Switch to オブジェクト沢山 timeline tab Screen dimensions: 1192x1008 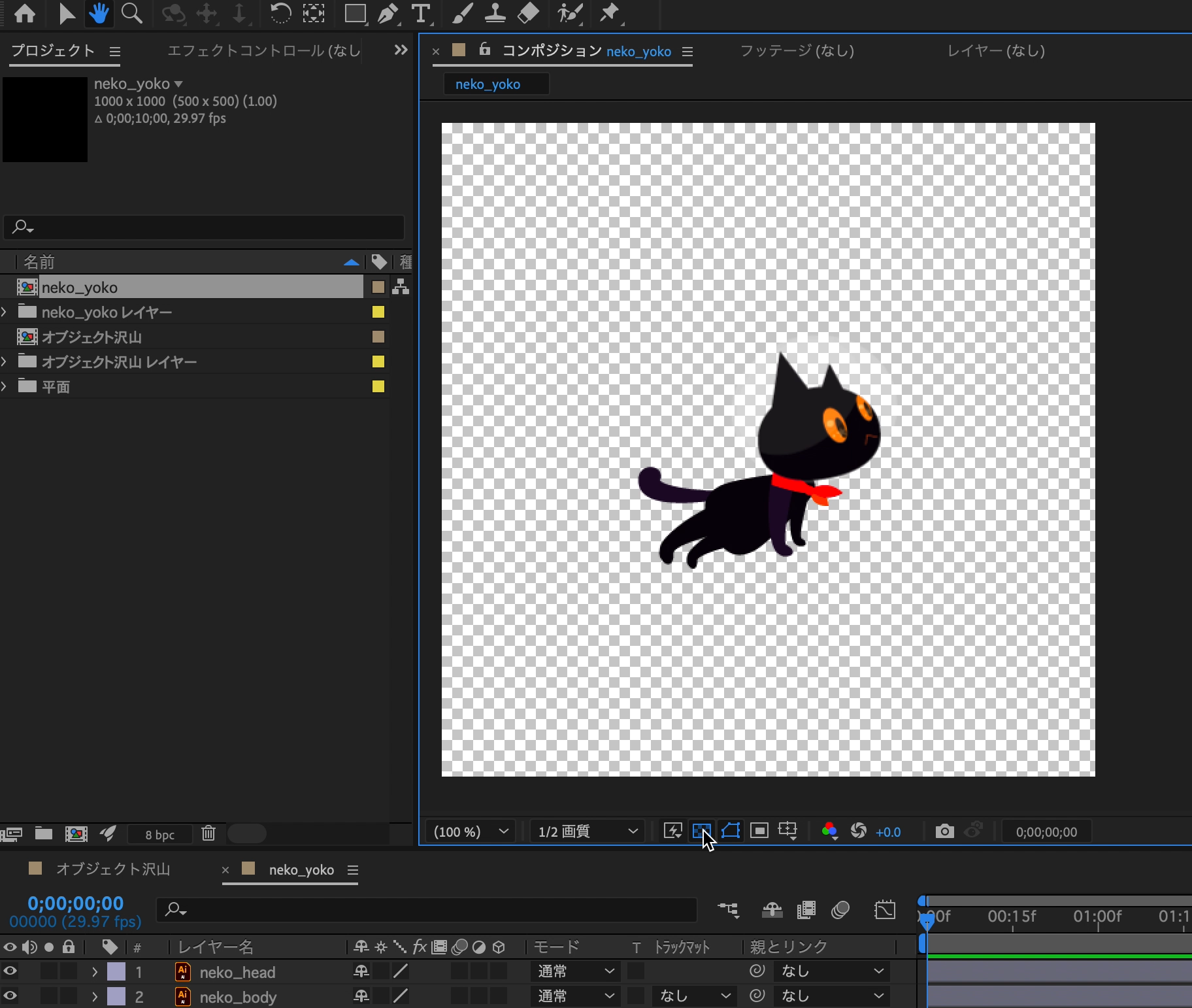(x=112, y=869)
